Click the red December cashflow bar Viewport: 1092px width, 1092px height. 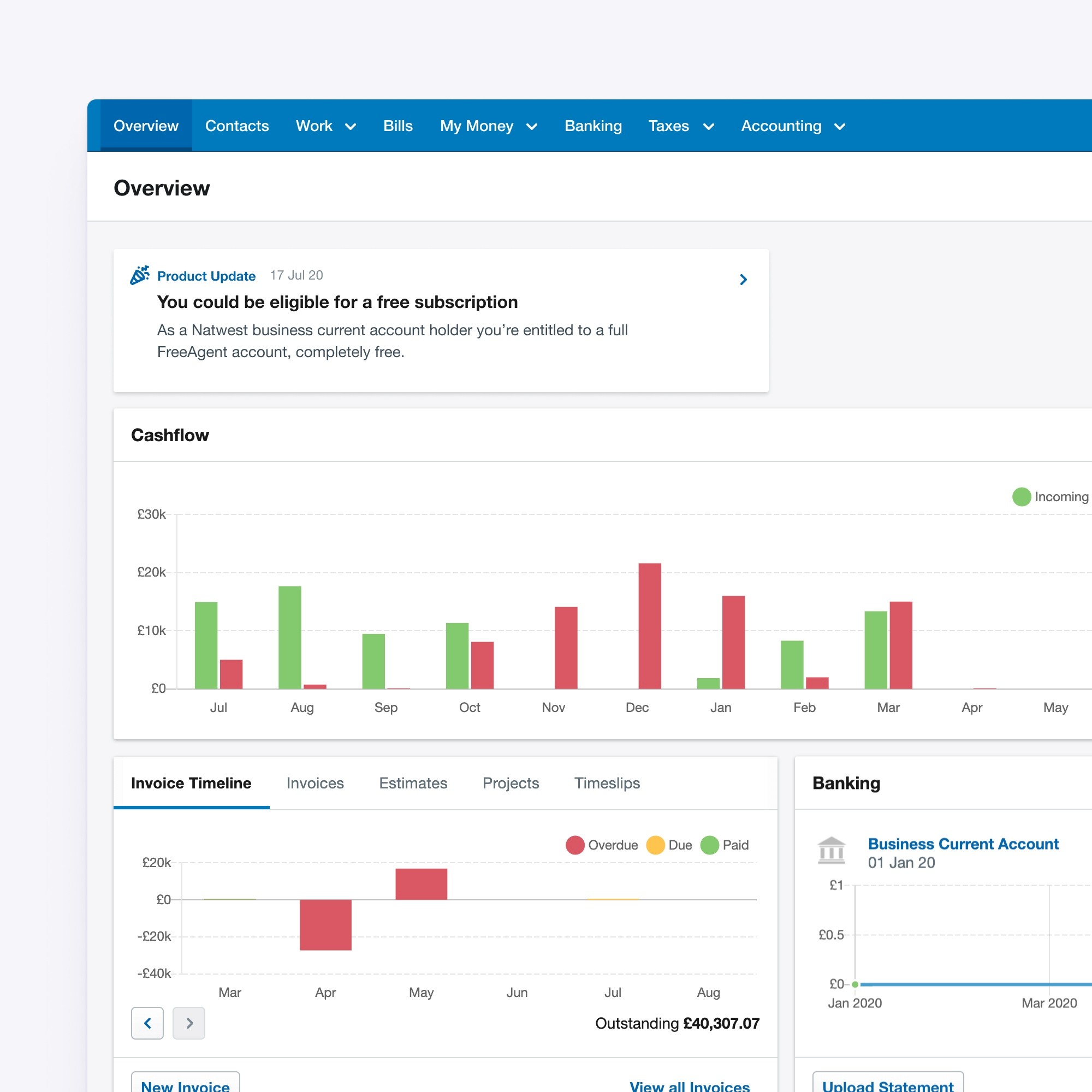pos(649,626)
